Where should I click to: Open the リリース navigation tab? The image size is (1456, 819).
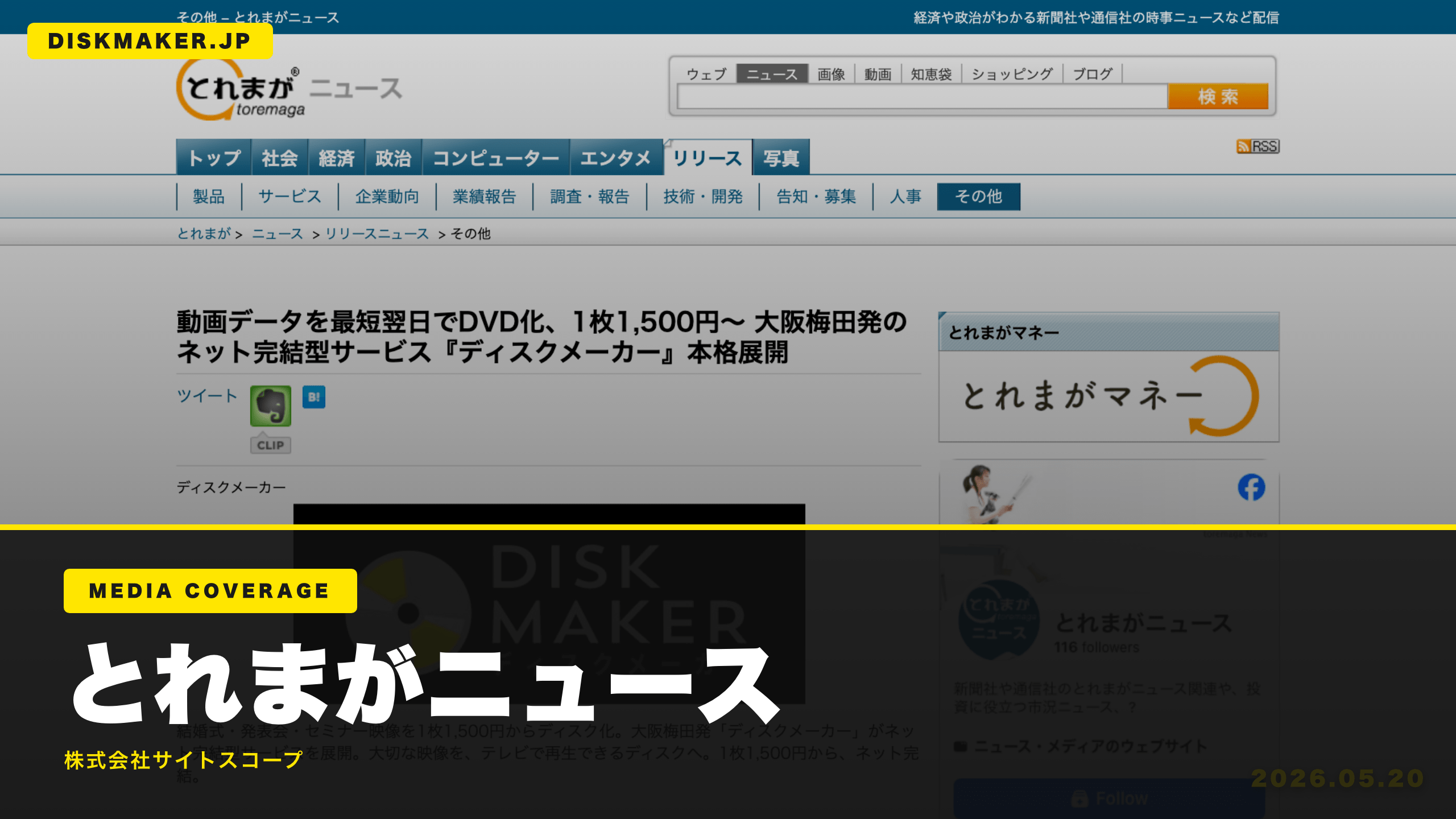pos(708,158)
